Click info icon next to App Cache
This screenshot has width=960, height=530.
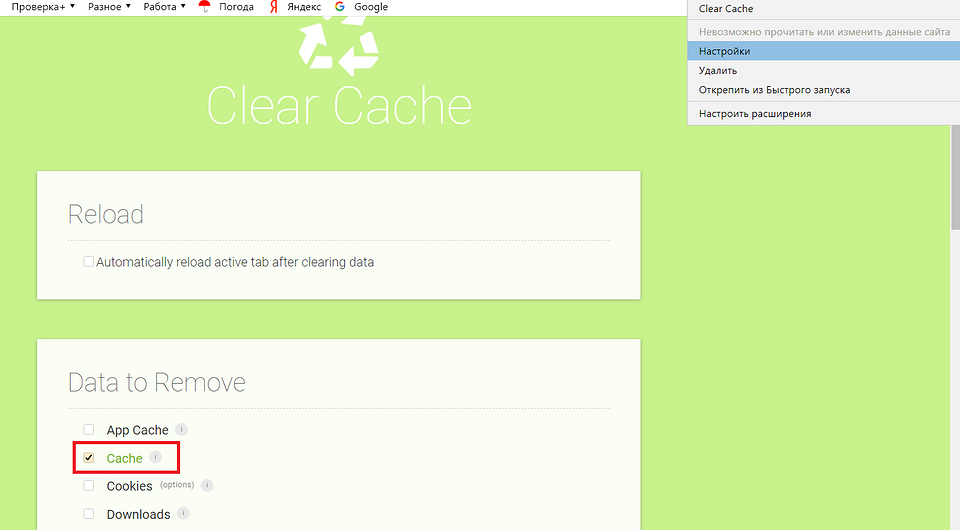[182, 429]
